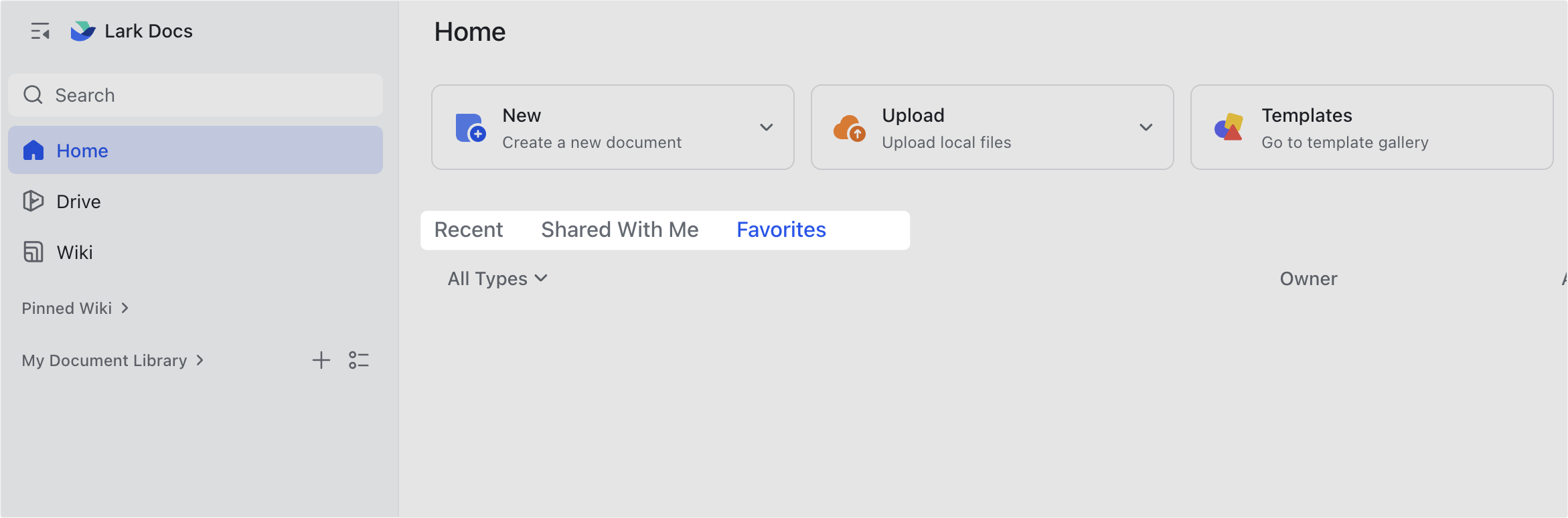The image size is (1568, 518).
Task: Expand the Pinned Wiki section
Action: [x=75, y=308]
